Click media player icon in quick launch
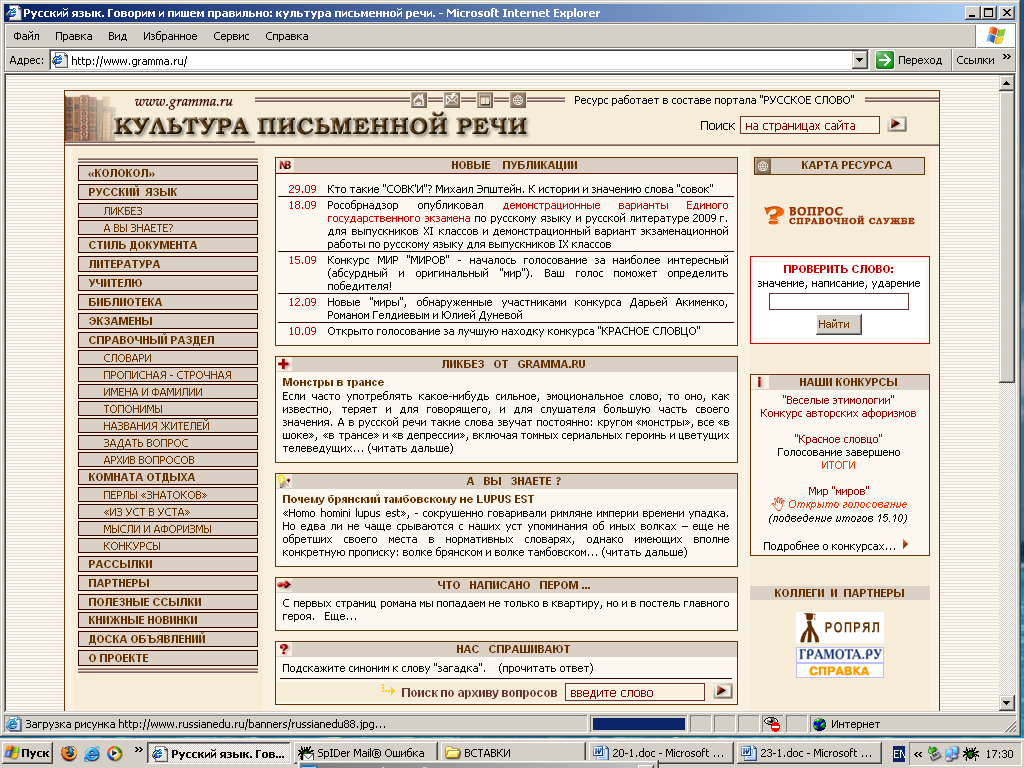The height and width of the screenshot is (768, 1024). pyautogui.click(x=114, y=753)
